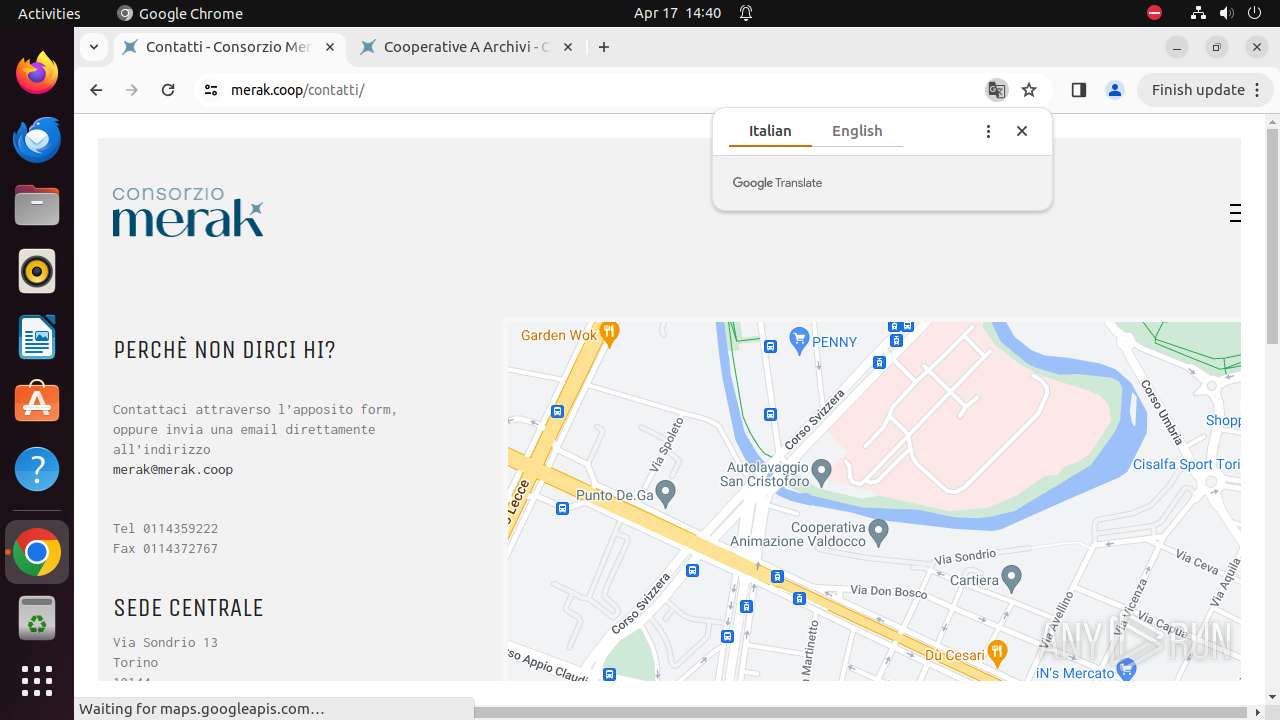
Task: Click the Via Sondrio 13 address
Action: (x=165, y=642)
